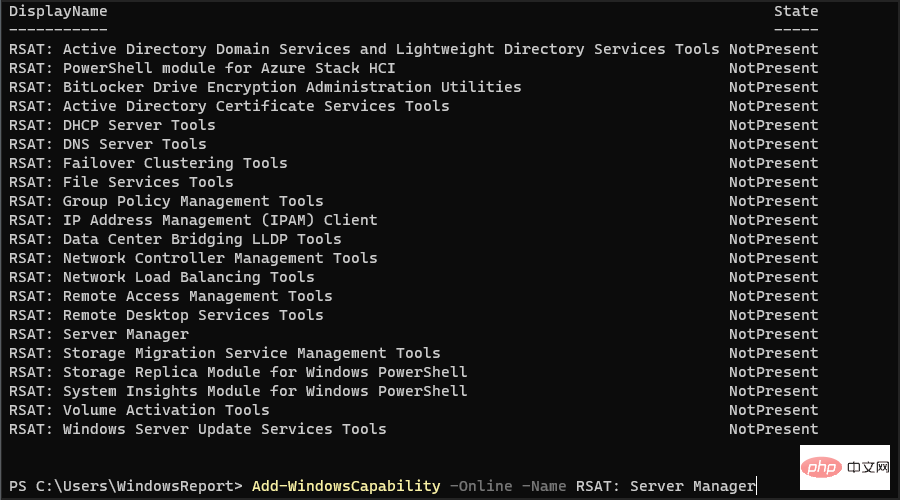Click the State column header
This screenshot has height=500, width=900.
coord(796,11)
